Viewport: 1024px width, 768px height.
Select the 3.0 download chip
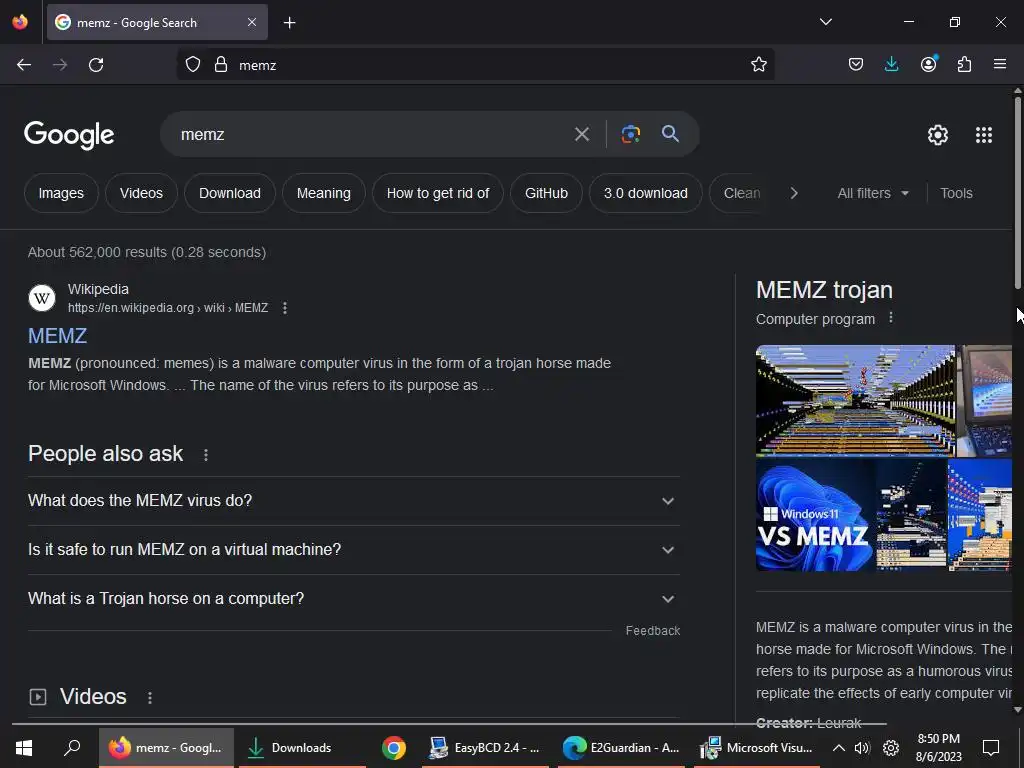645,193
